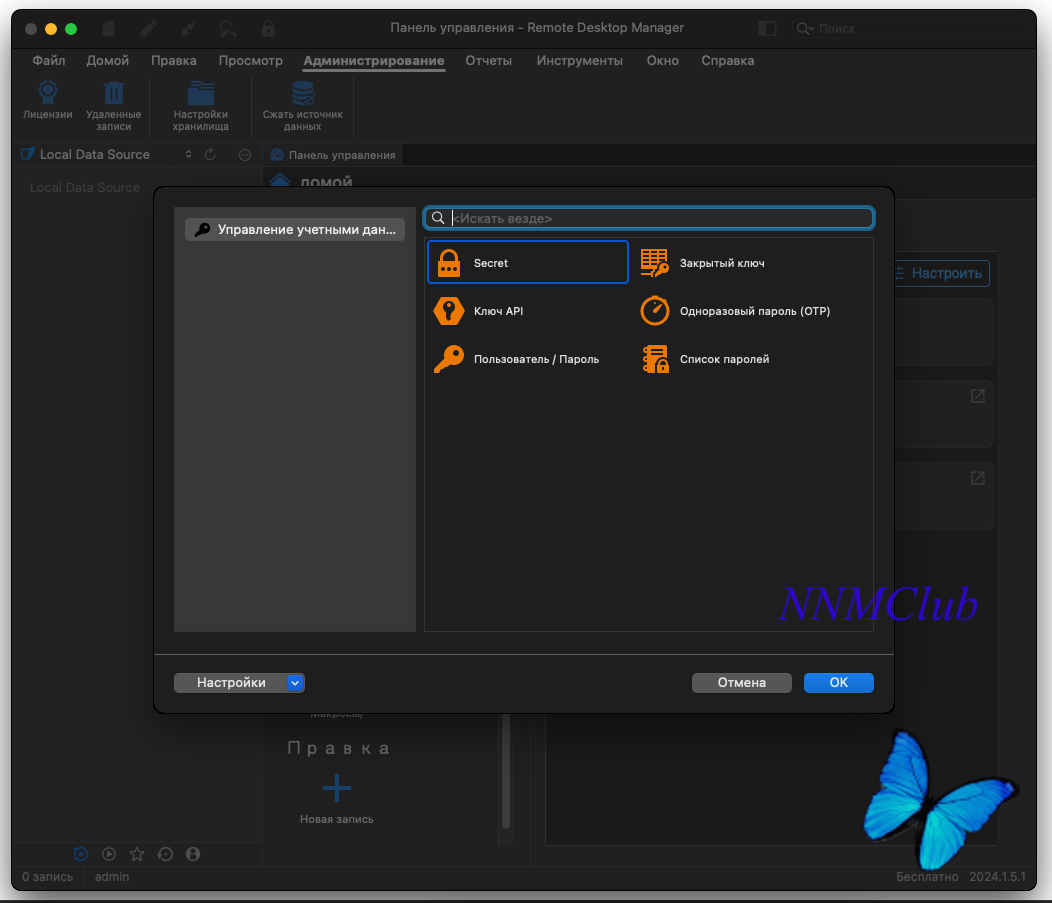Select Local Data Source tree entry
Screen dimensions: 1052x903
pyautogui.click(x=85, y=187)
